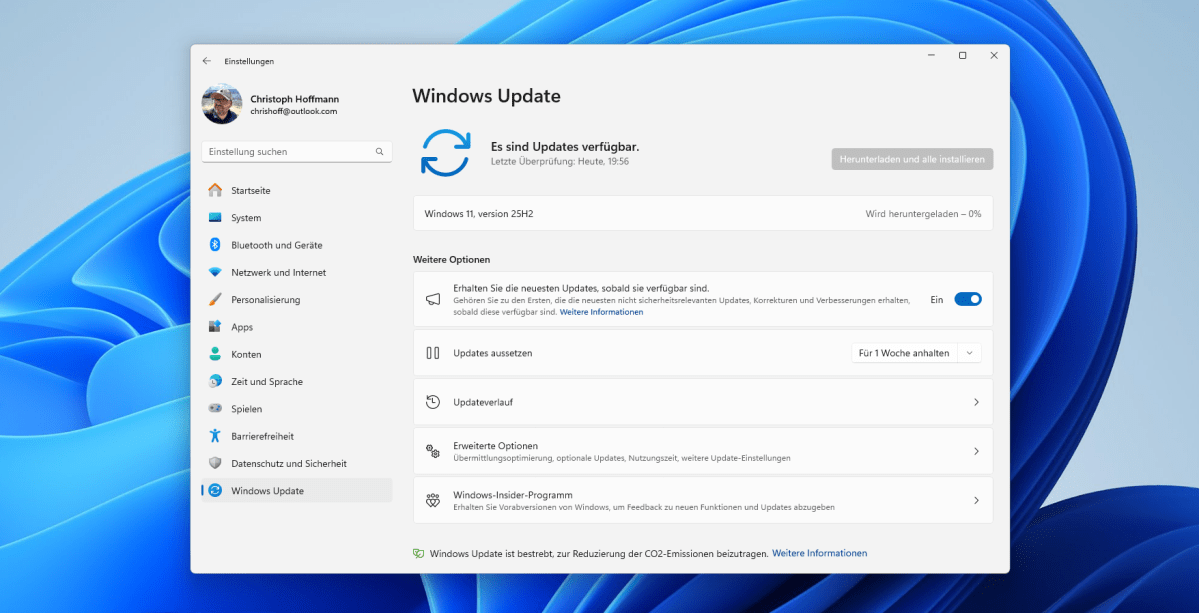This screenshot has width=1199, height=613.
Task: Disable receiving the newest updates early
Action: [x=967, y=298]
